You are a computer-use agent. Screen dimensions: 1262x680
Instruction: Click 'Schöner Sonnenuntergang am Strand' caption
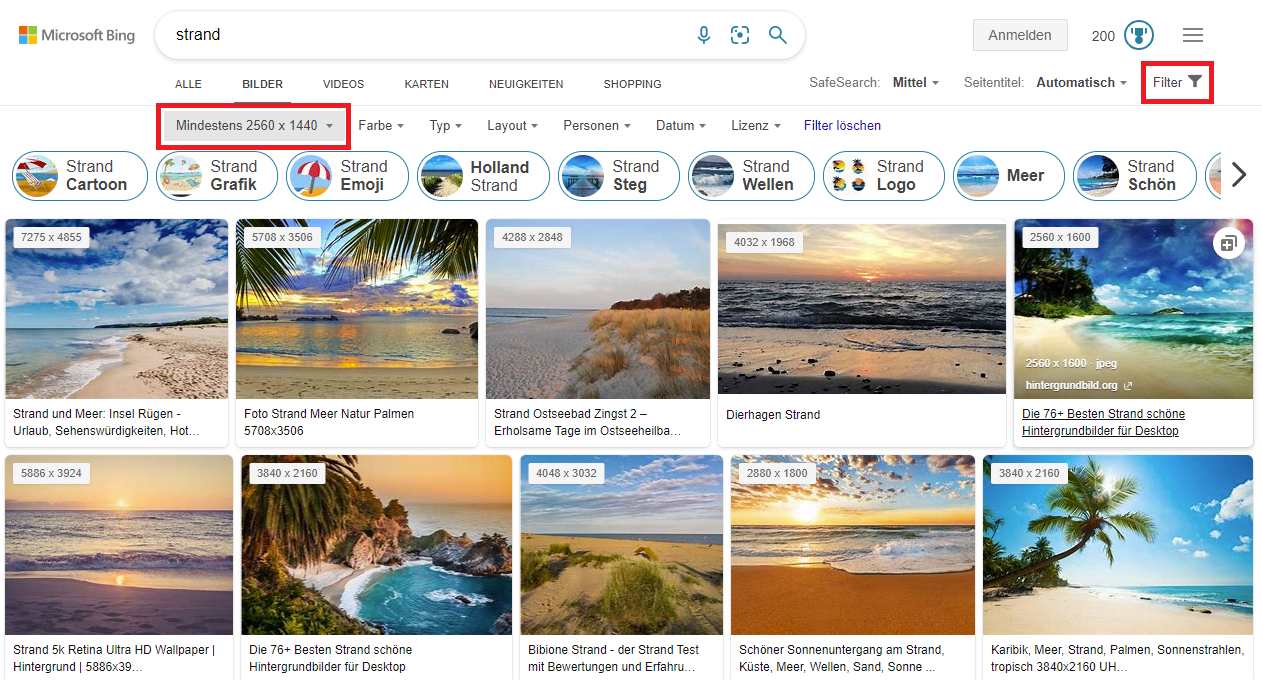click(x=842, y=658)
